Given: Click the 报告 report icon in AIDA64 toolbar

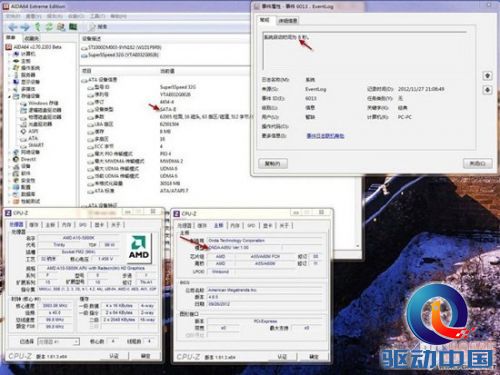Looking at the screenshot, I should (93, 27).
